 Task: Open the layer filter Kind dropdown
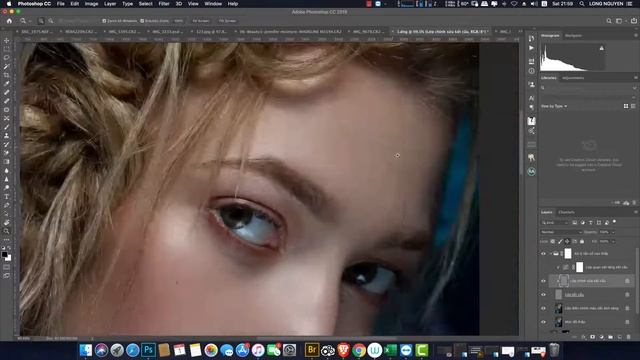click(x=554, y=222)
